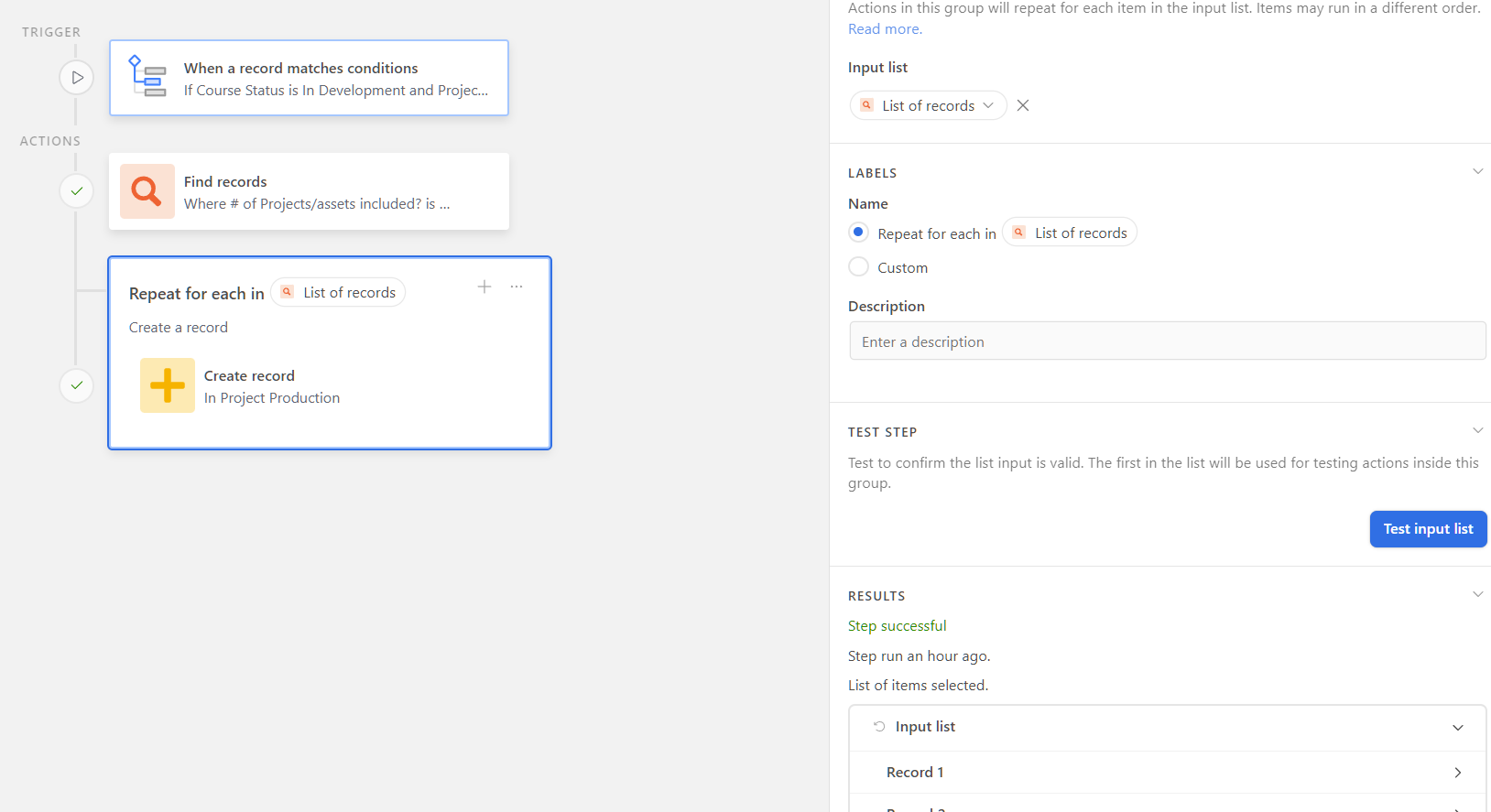Viewport: 1491px width, 812px height.
Task: Click the Test input list button
Action: click(x=1428, y=529)
